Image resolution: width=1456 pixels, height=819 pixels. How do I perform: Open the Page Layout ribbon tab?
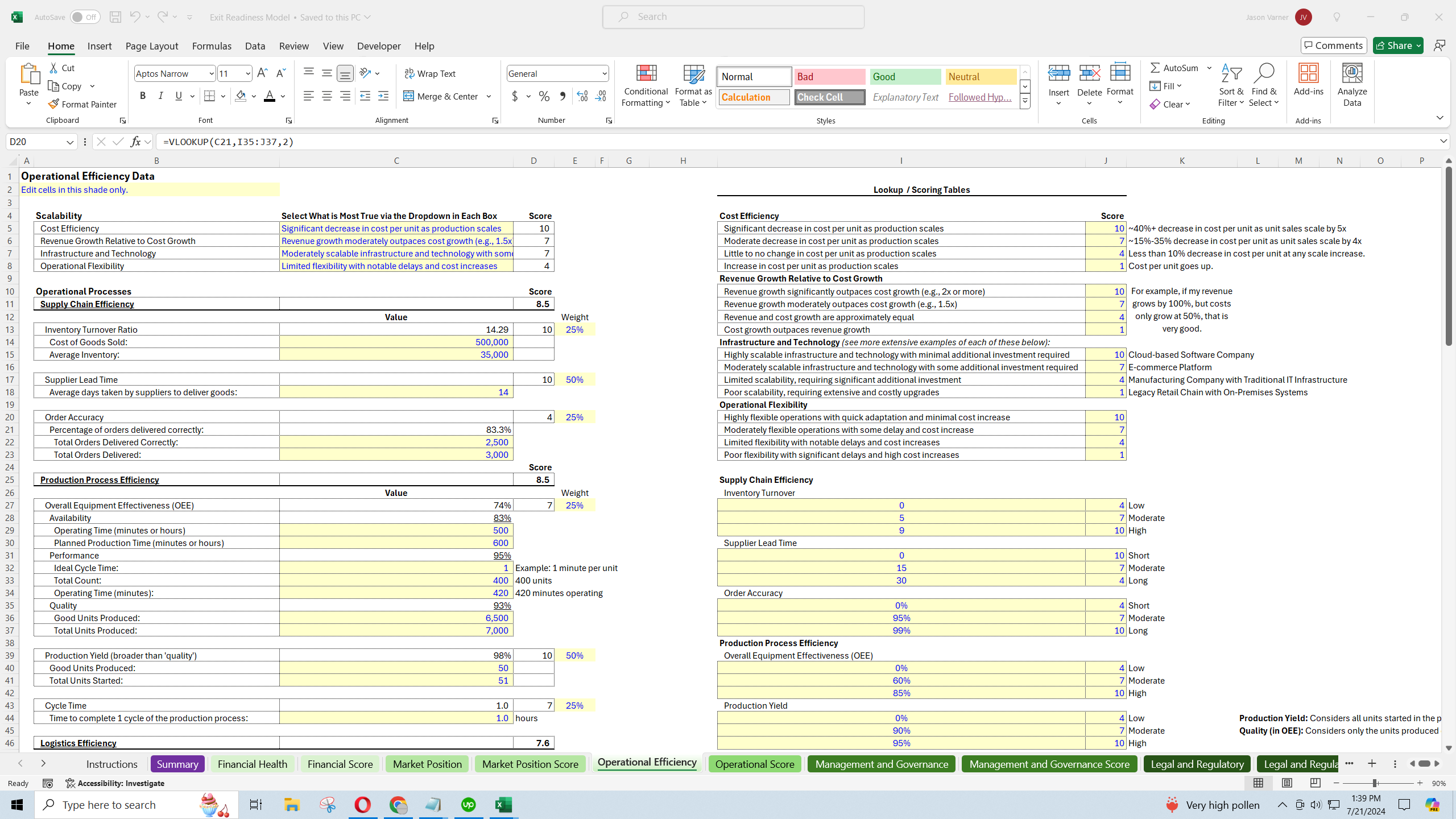(152, 46)
